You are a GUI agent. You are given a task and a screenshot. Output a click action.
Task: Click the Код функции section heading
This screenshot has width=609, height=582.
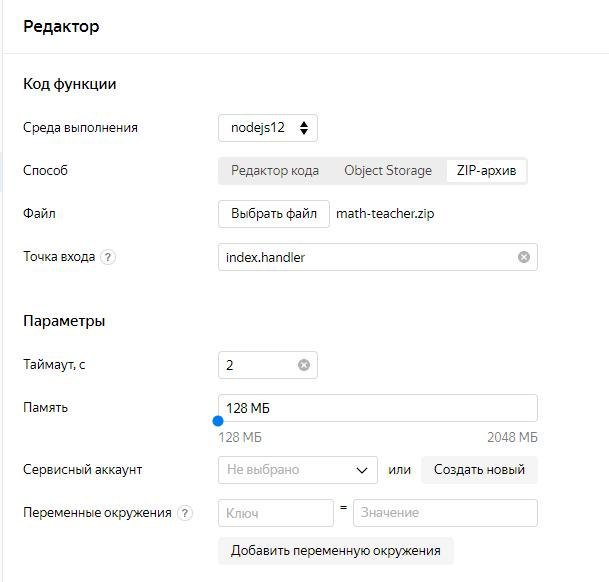(x=70, y=84)
